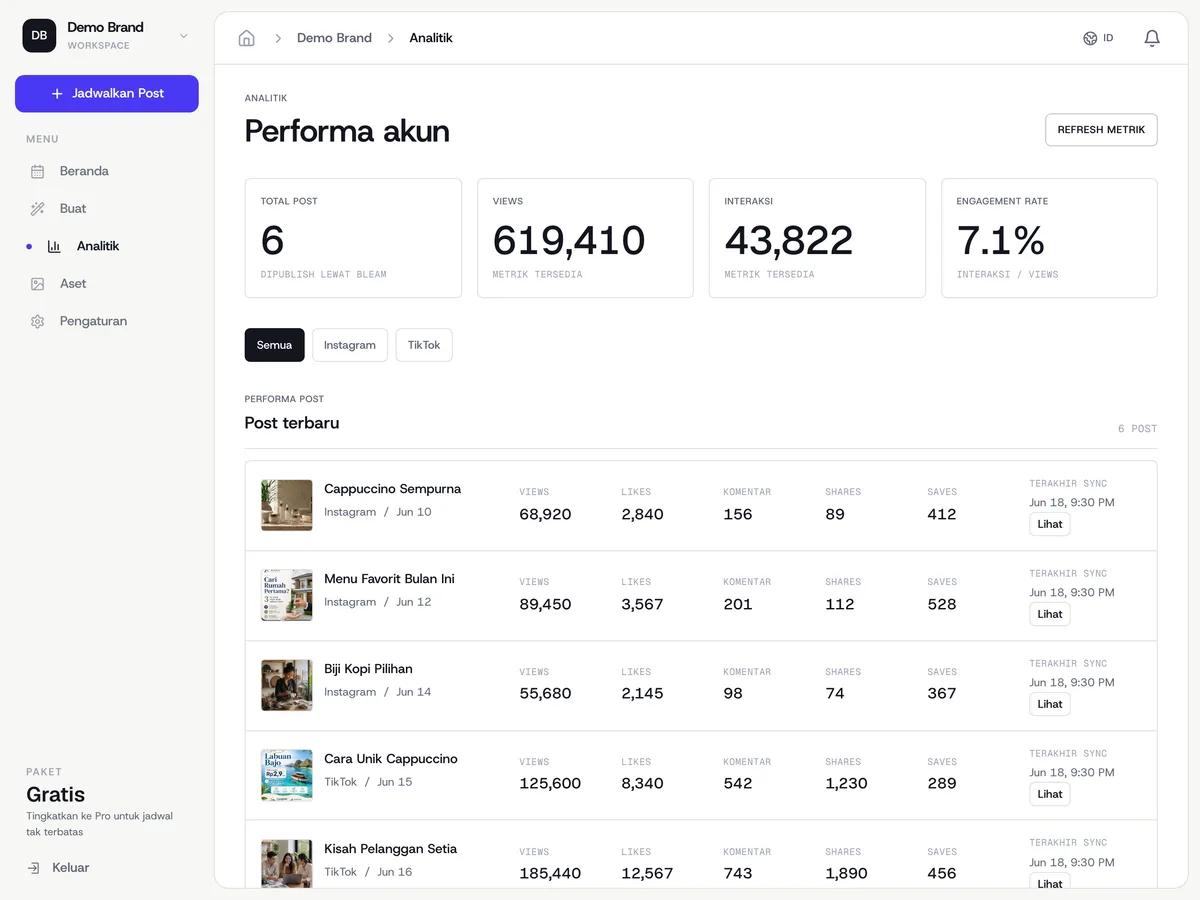Click the home icon in breadcrumb
1200x900 pixels.
coord(246,38)
